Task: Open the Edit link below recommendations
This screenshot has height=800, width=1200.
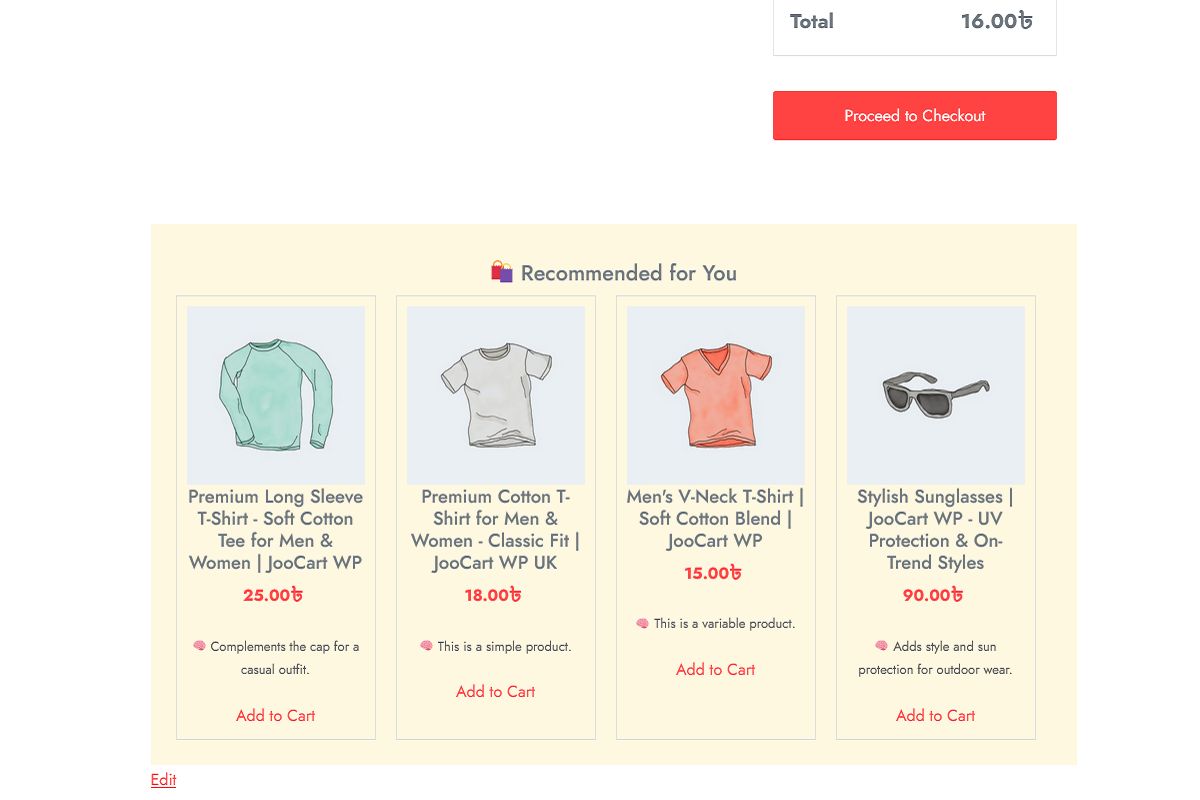Action: coord(163,780)
